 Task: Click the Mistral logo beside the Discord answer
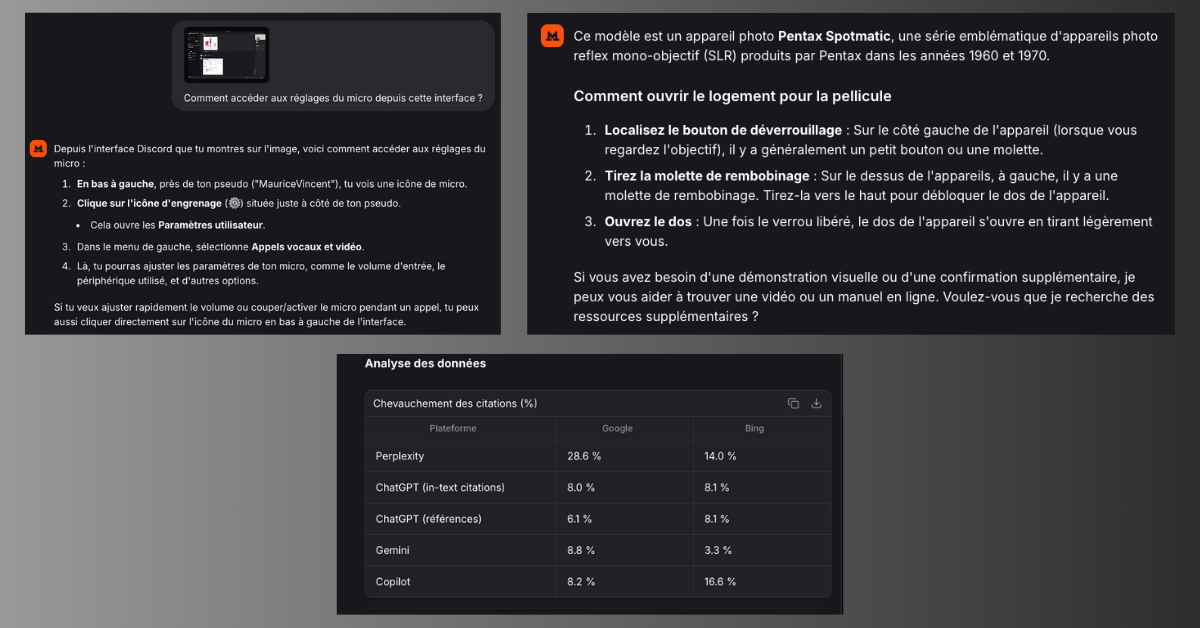click(38, 148)
